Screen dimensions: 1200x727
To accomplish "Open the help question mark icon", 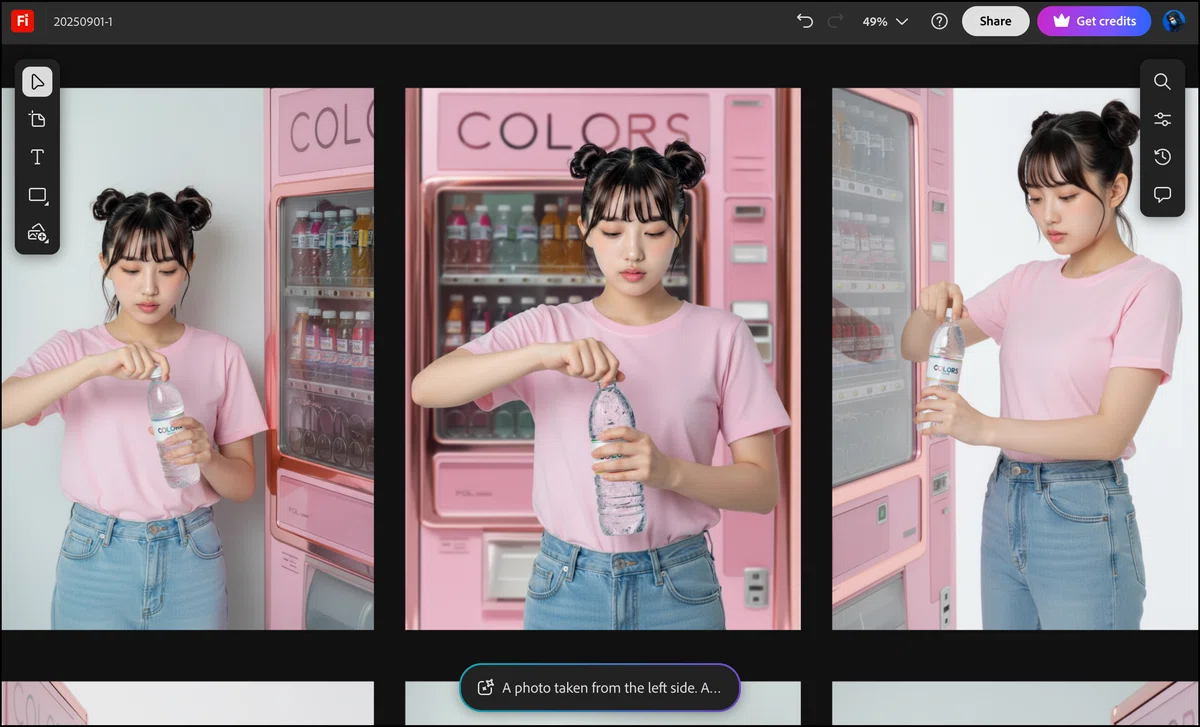I will [939, 21].
